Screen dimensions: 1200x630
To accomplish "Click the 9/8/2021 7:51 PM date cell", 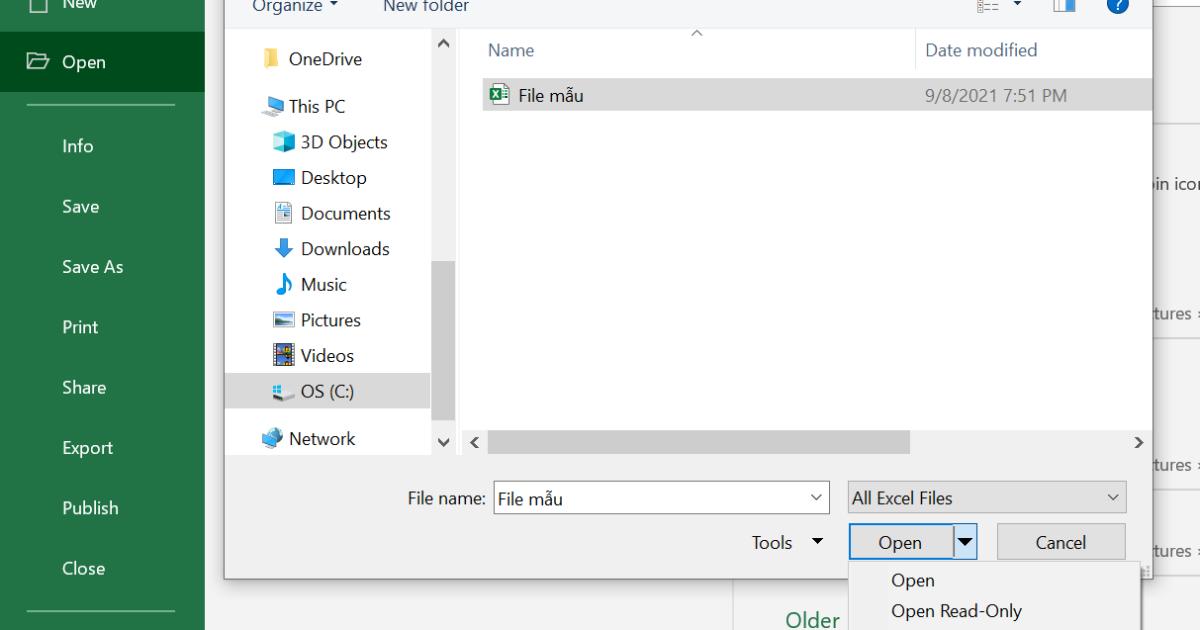I will (995, 96).
